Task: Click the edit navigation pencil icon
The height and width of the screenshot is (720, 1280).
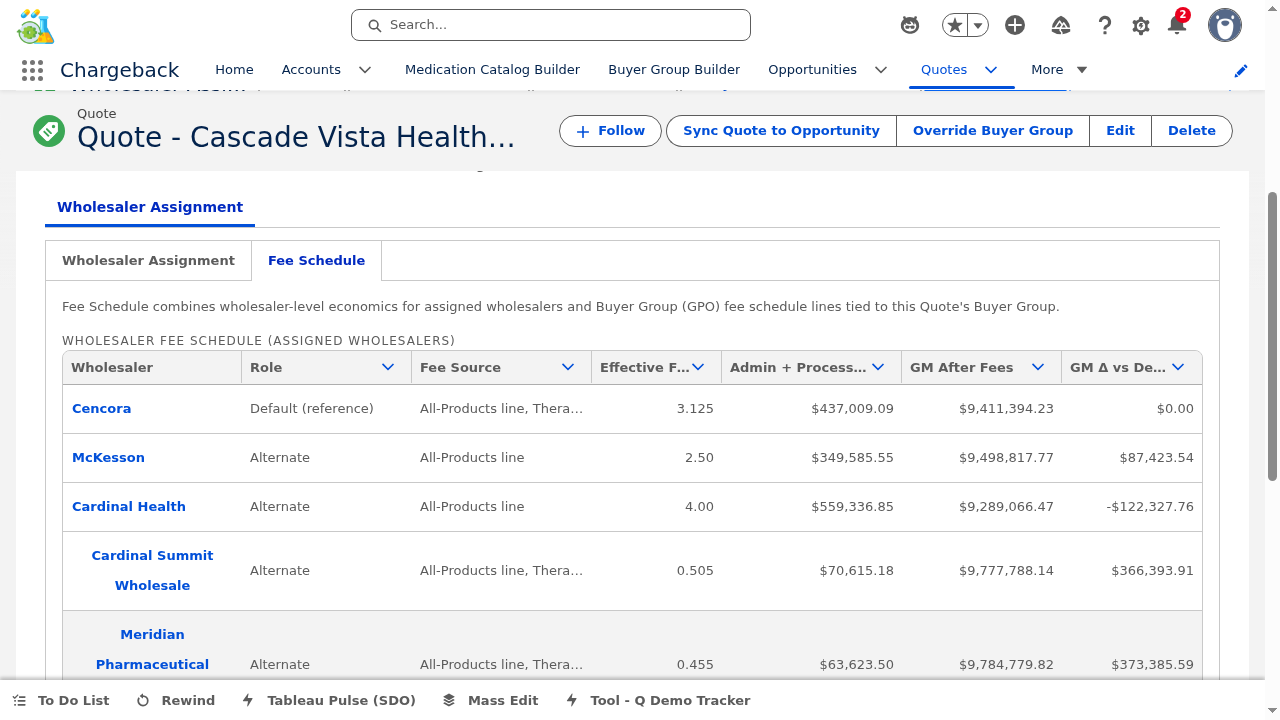Action: coord(1241,71)
